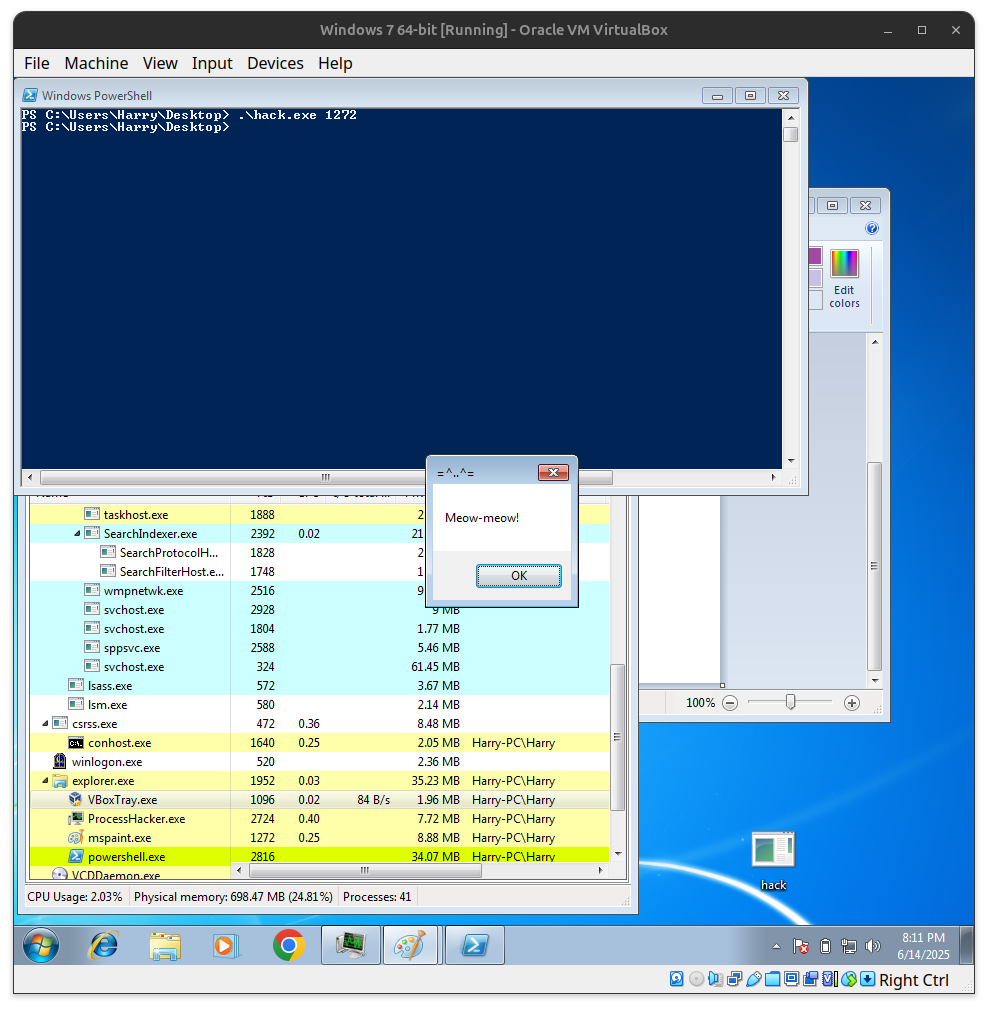The height and width of the screenshot is (1010, 988).
Task: Click the Action Center flag icon
Action: (801, 946)
